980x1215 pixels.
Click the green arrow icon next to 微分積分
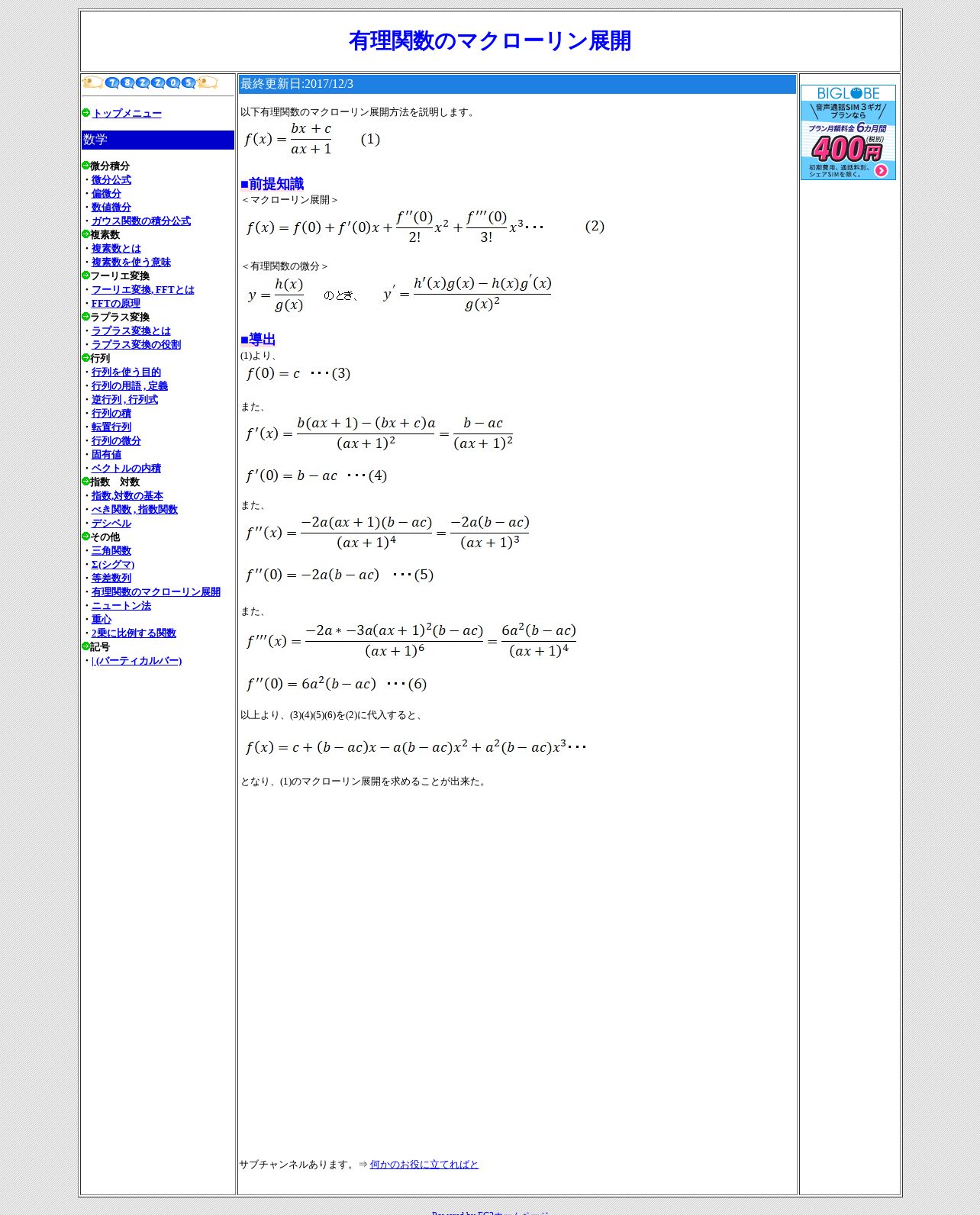(x=85, y=166)
